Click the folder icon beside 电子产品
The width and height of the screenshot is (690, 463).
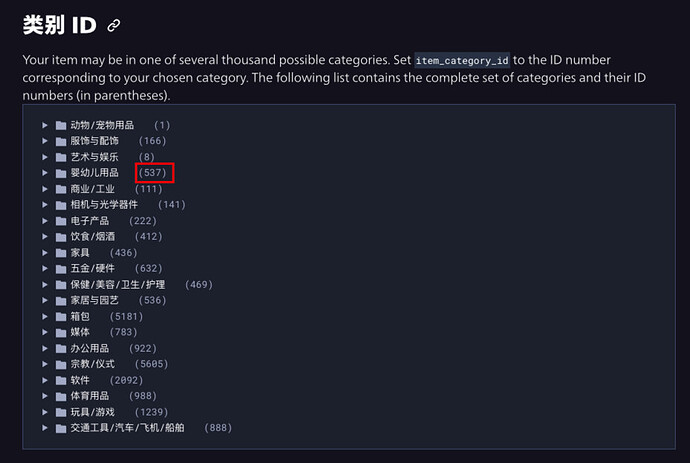[61, 221]
